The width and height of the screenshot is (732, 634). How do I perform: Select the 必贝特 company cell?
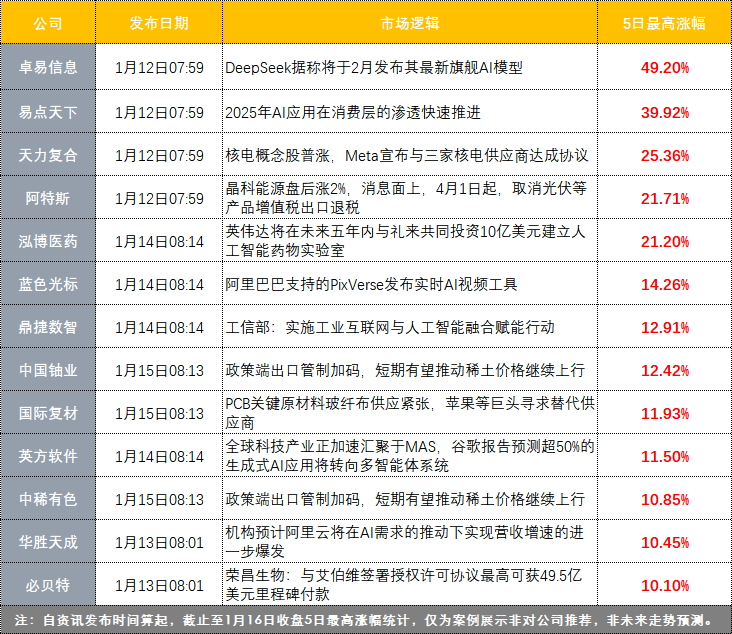point(48,584)
